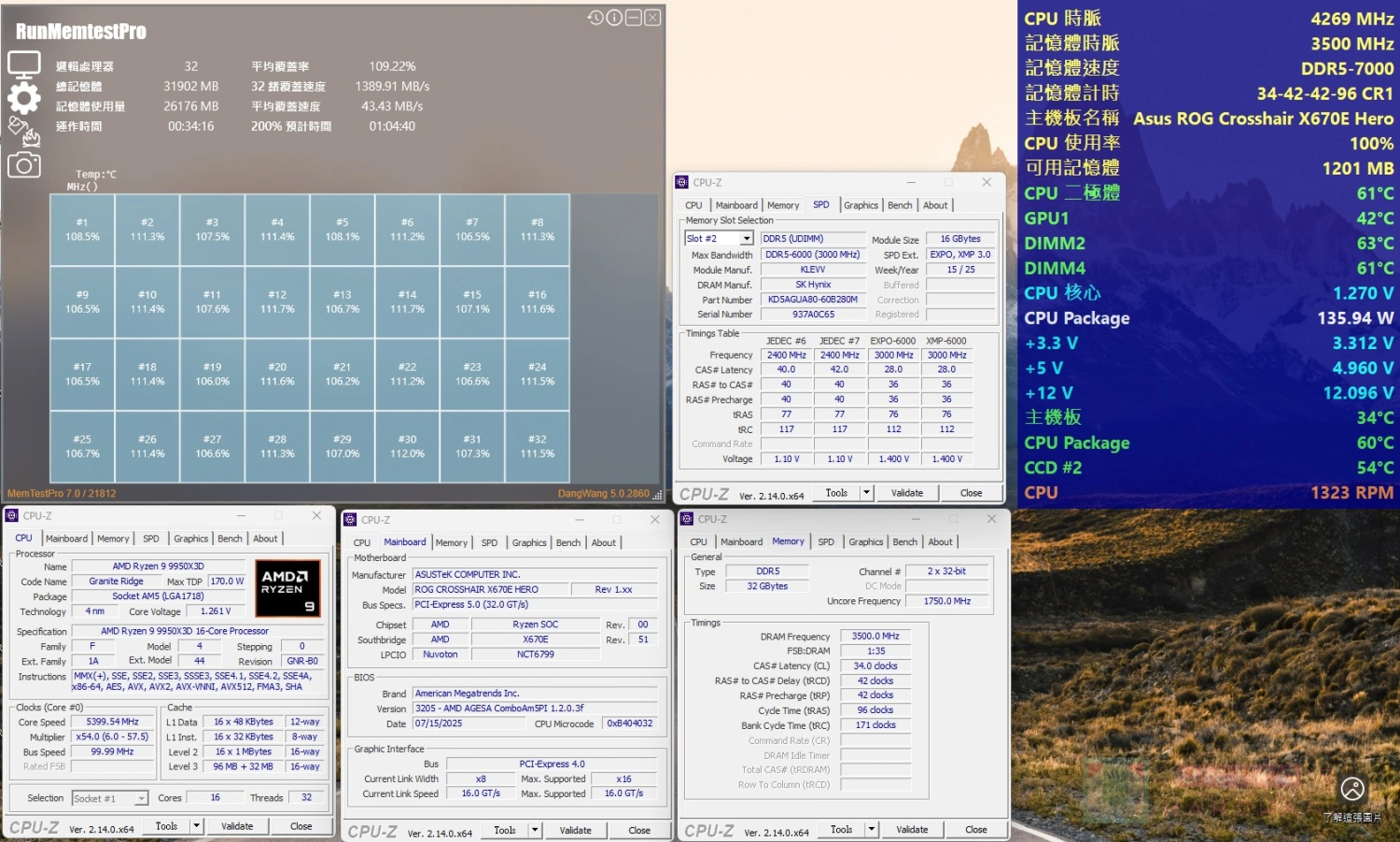The height and width of the screenshot is (842, 1400).
Task: Click the Core Speed value 5399.54 MHz
Action: 112,722
